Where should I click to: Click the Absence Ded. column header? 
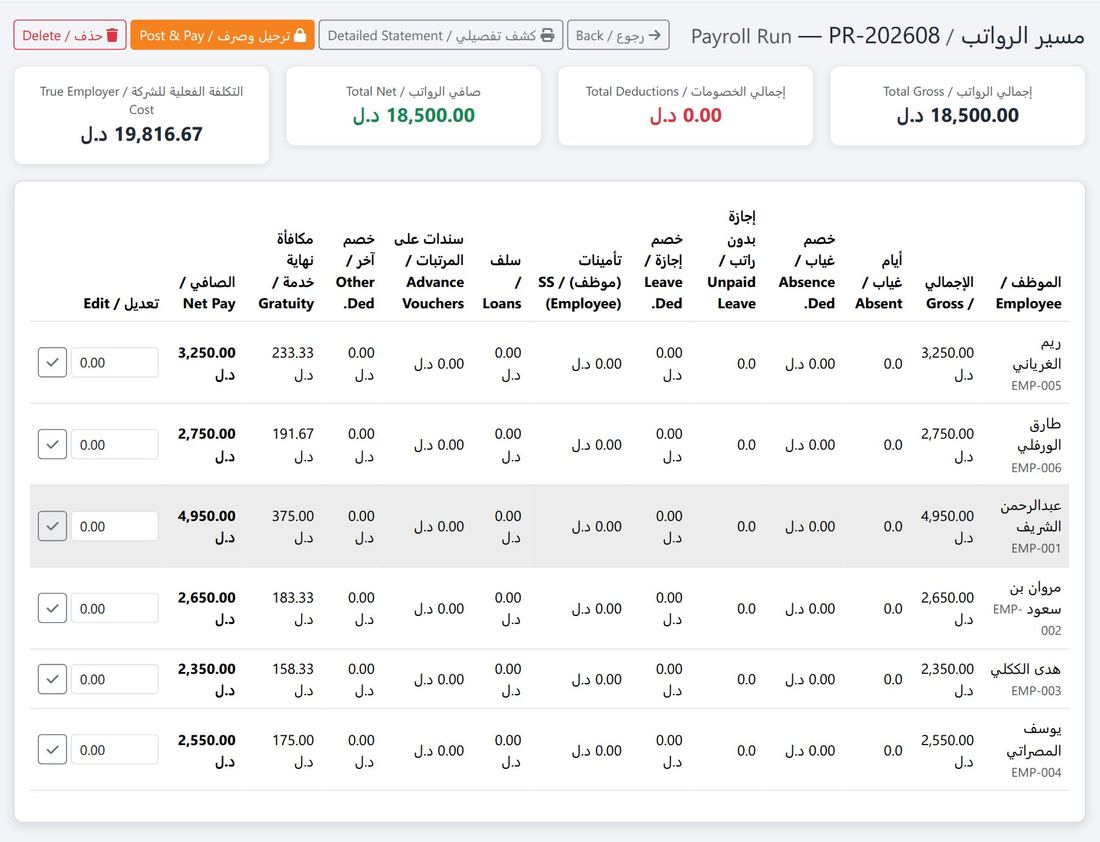click(807, 271)
